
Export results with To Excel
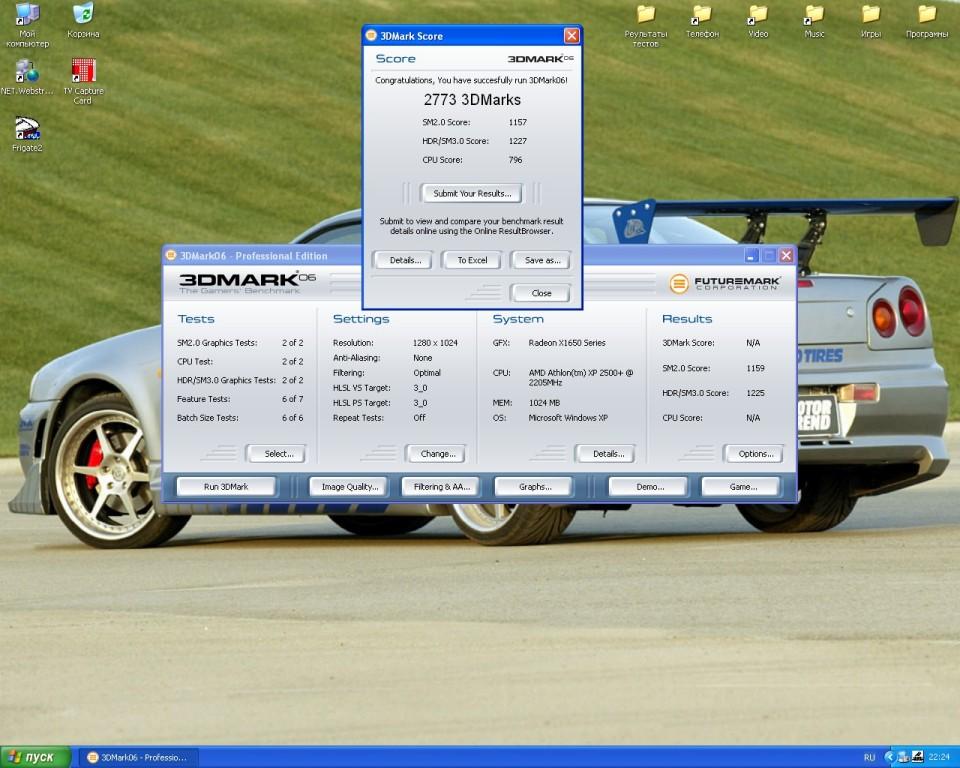(472, 260)
